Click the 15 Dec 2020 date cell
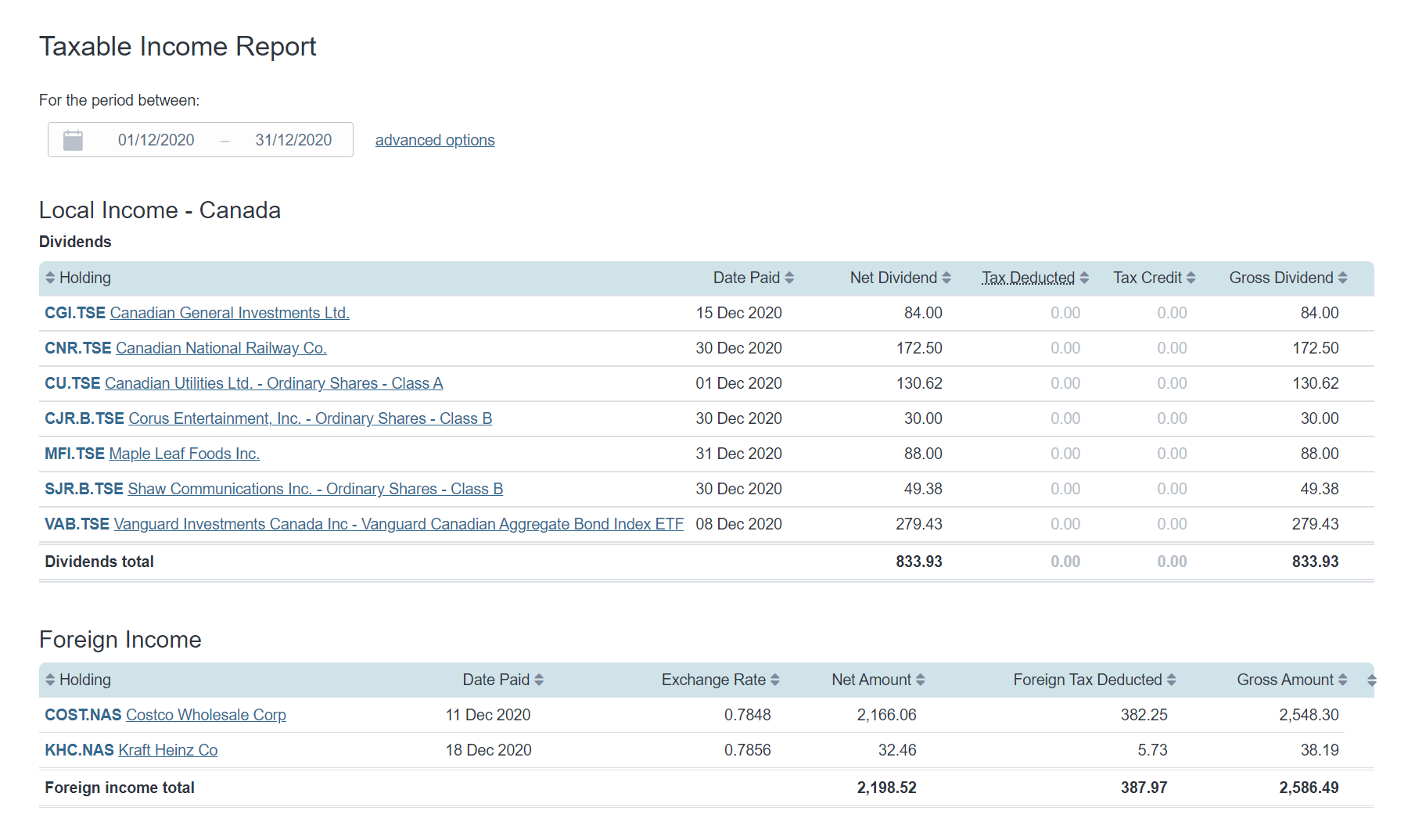1408x840 pixels. (738, 313)
